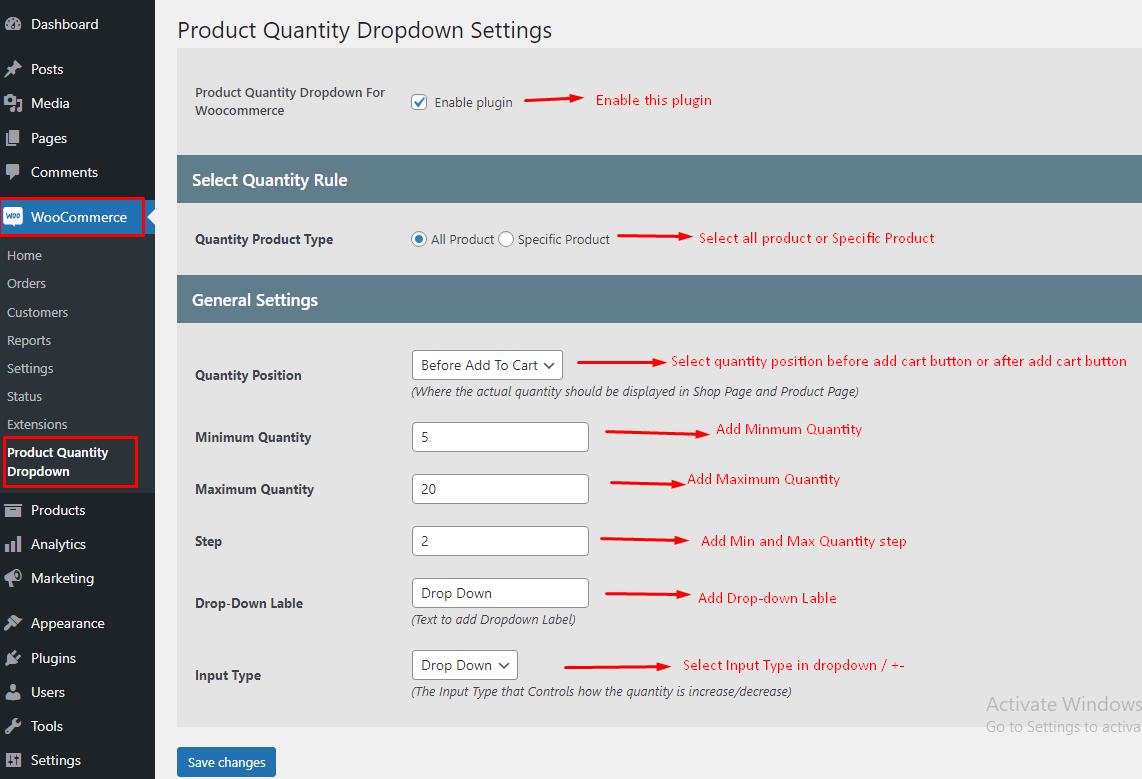Screen dimensions: 1142x779
Task: Open Marketing menu item
Action: [x=77, y=578]
